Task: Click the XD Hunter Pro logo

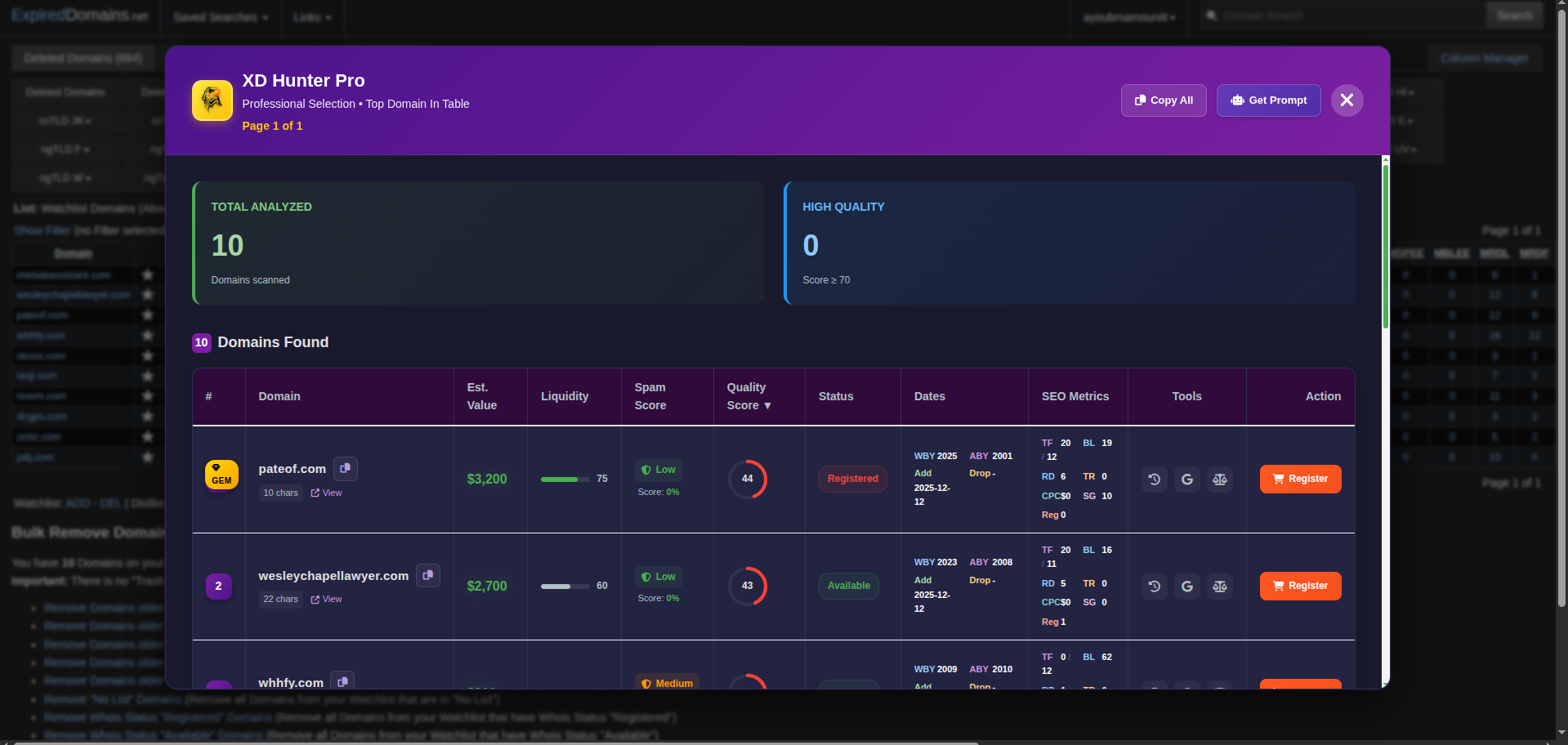Action: pyautogui.click(x=212, y=100)
